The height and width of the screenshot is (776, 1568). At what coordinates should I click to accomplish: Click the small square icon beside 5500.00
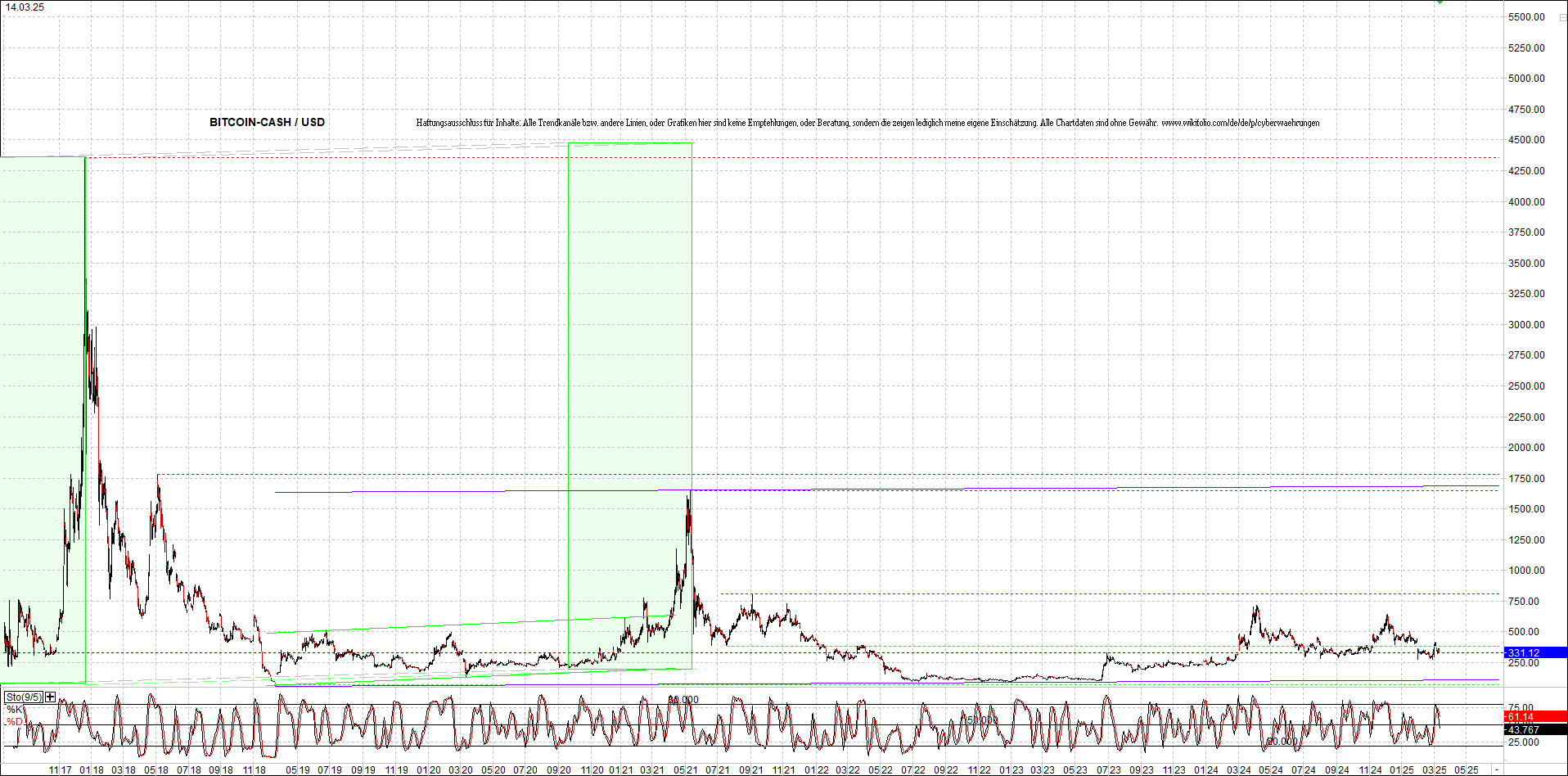(x=1562, y=17)
